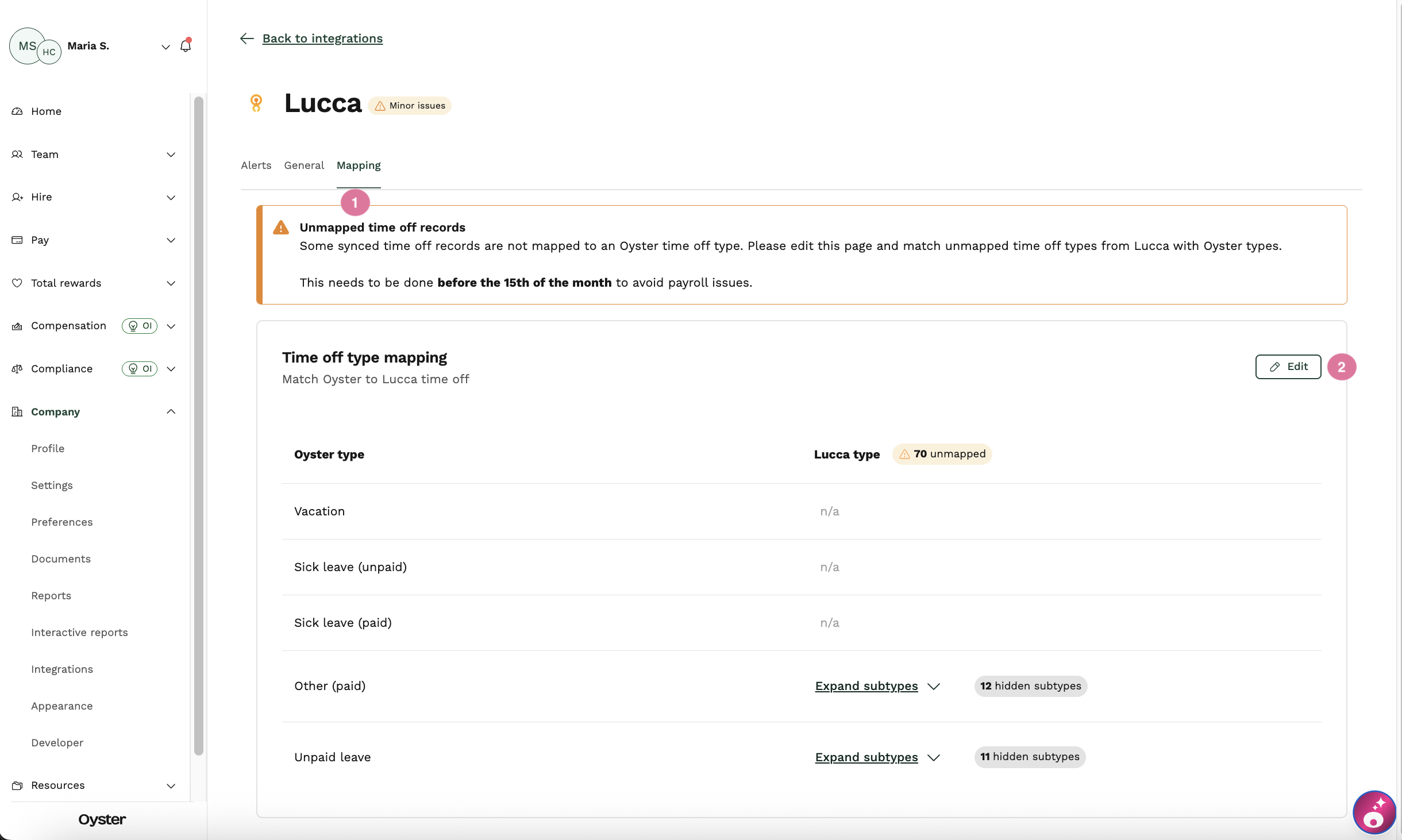Expand the Team menu section
Screen dimensions: 1402x840
(171, 155)
